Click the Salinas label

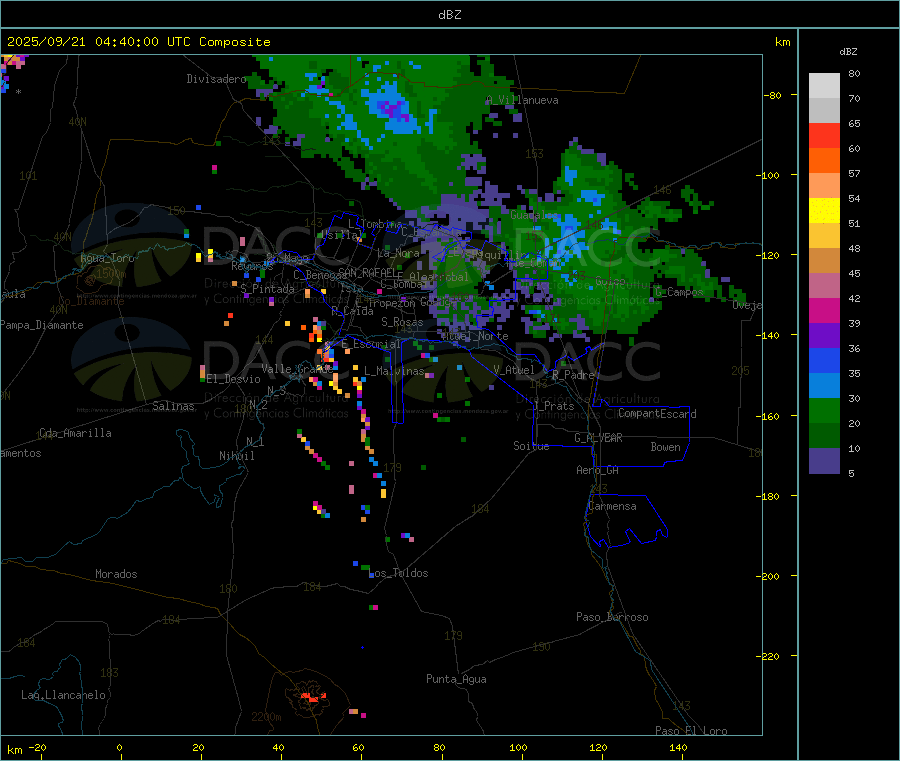[x=173, y=406]
